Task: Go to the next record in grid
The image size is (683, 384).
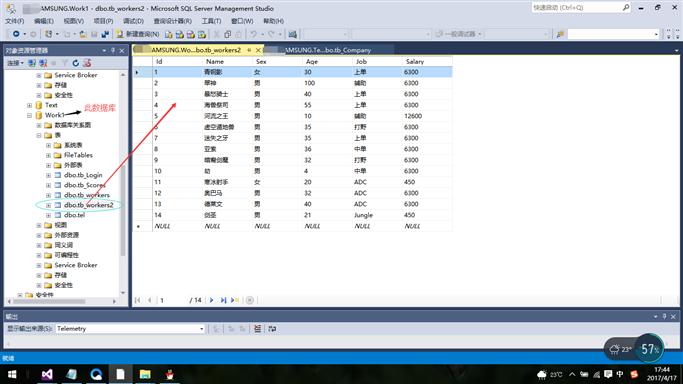Action: pyautogui.click(x=212, y=300)
